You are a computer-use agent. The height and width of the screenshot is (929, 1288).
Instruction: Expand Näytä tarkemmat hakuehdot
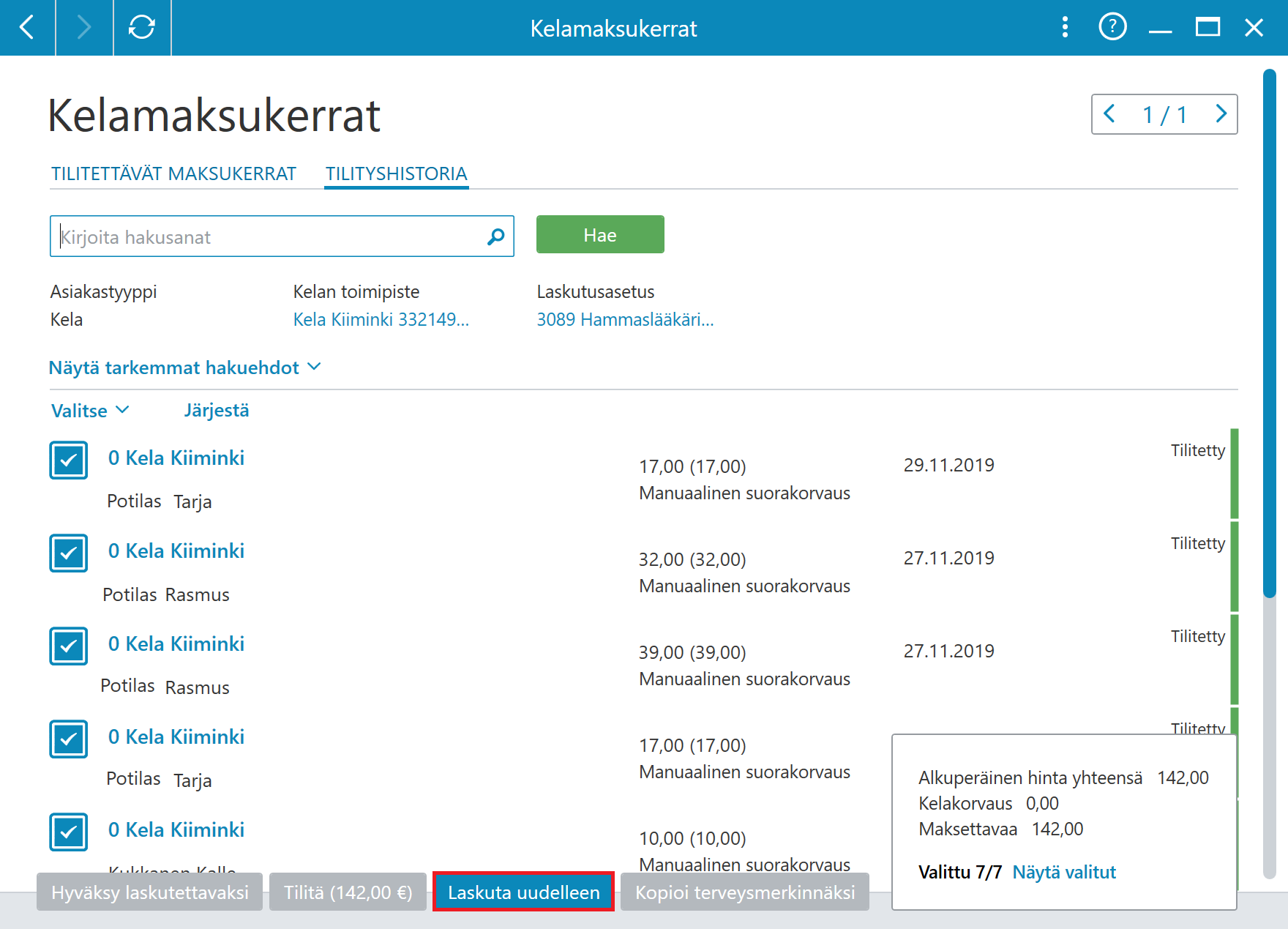pyautogui.click(x=184, y=368)
